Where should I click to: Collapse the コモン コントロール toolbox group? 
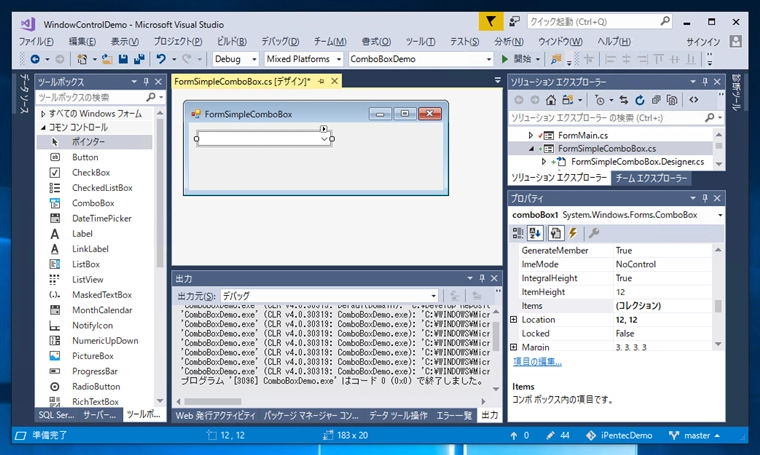click(43, 127)
